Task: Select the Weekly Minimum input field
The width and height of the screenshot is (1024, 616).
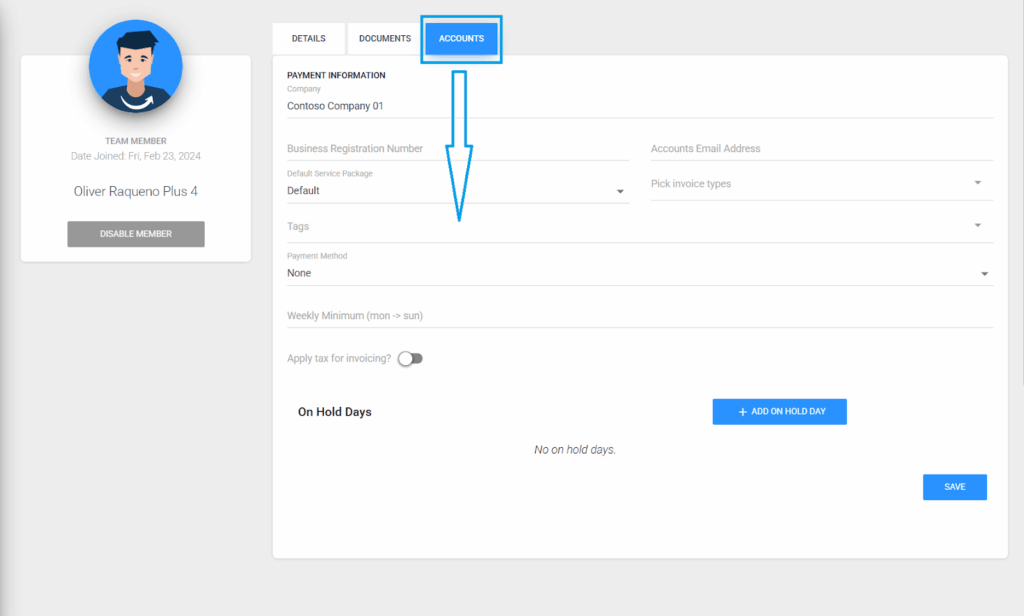Action: tap(639, 316)
